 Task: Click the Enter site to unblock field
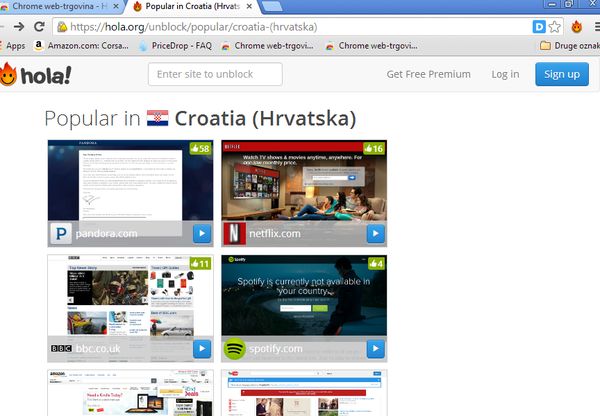215,74
